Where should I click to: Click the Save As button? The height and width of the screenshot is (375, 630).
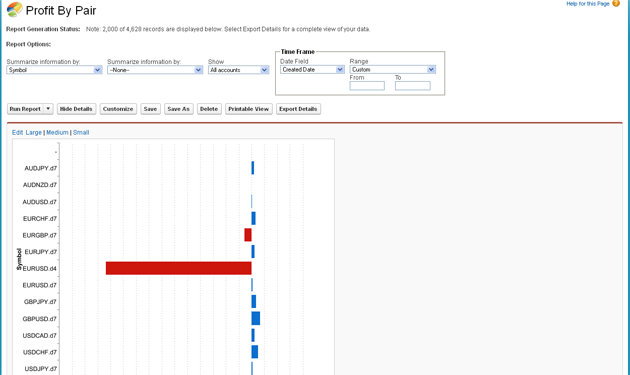point(178,109)
